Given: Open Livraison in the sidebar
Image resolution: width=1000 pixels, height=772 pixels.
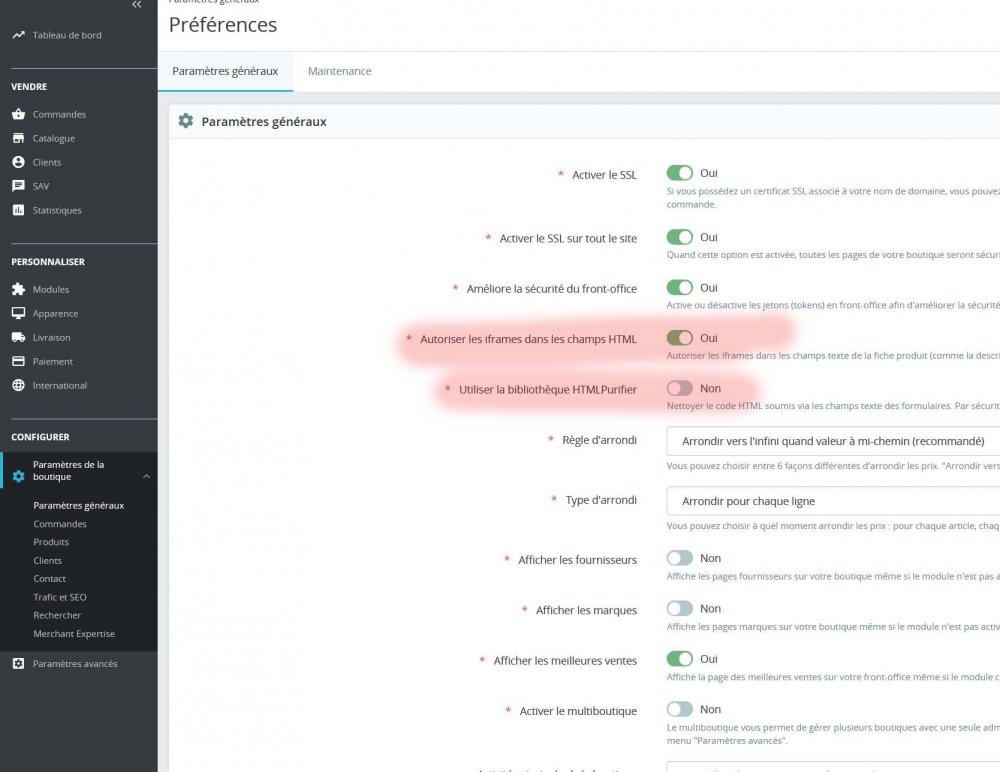Looking at the screenshot, I should (52, 338).
